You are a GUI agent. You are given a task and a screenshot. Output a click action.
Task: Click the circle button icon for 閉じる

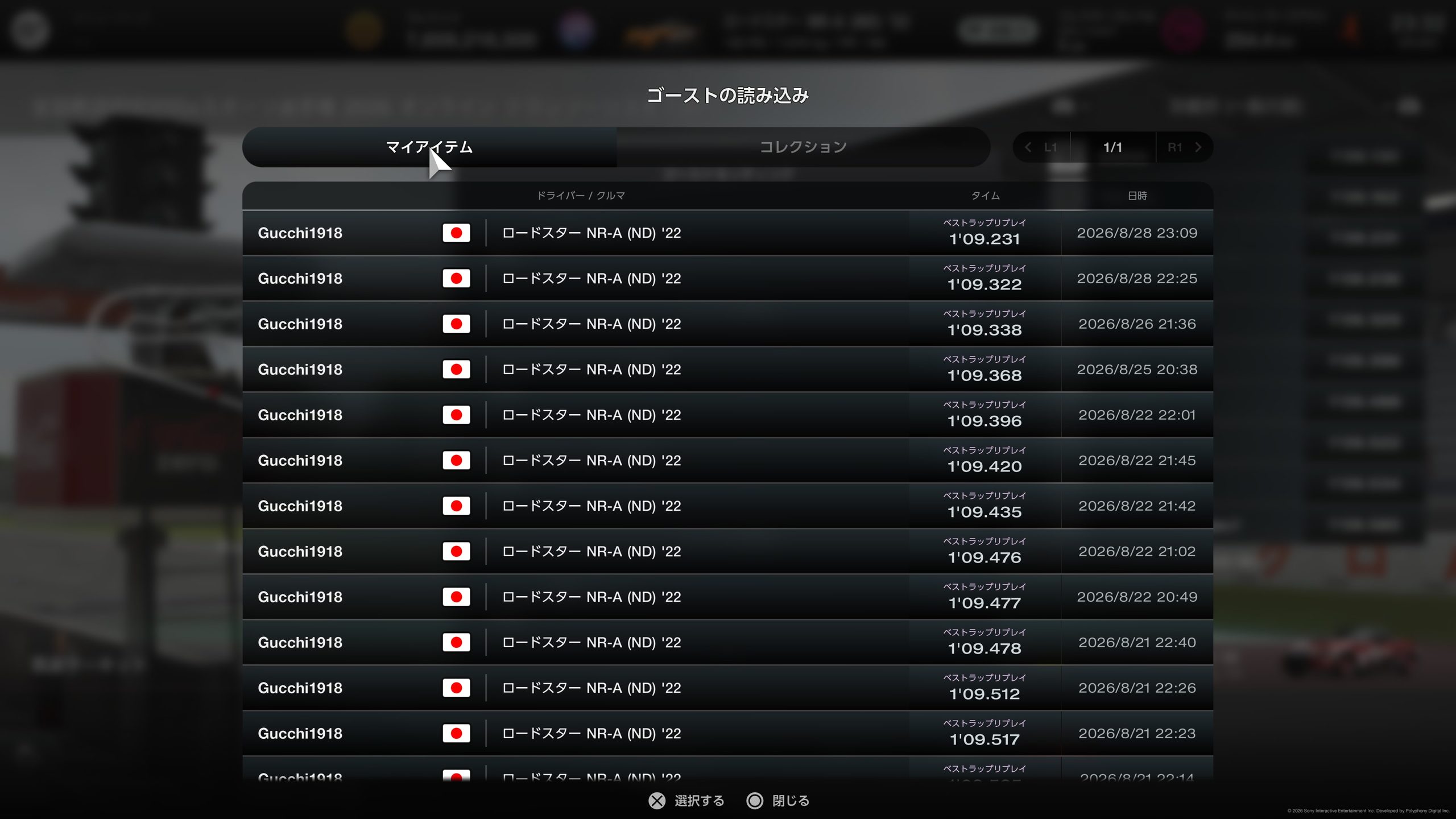tap(755, 801)
